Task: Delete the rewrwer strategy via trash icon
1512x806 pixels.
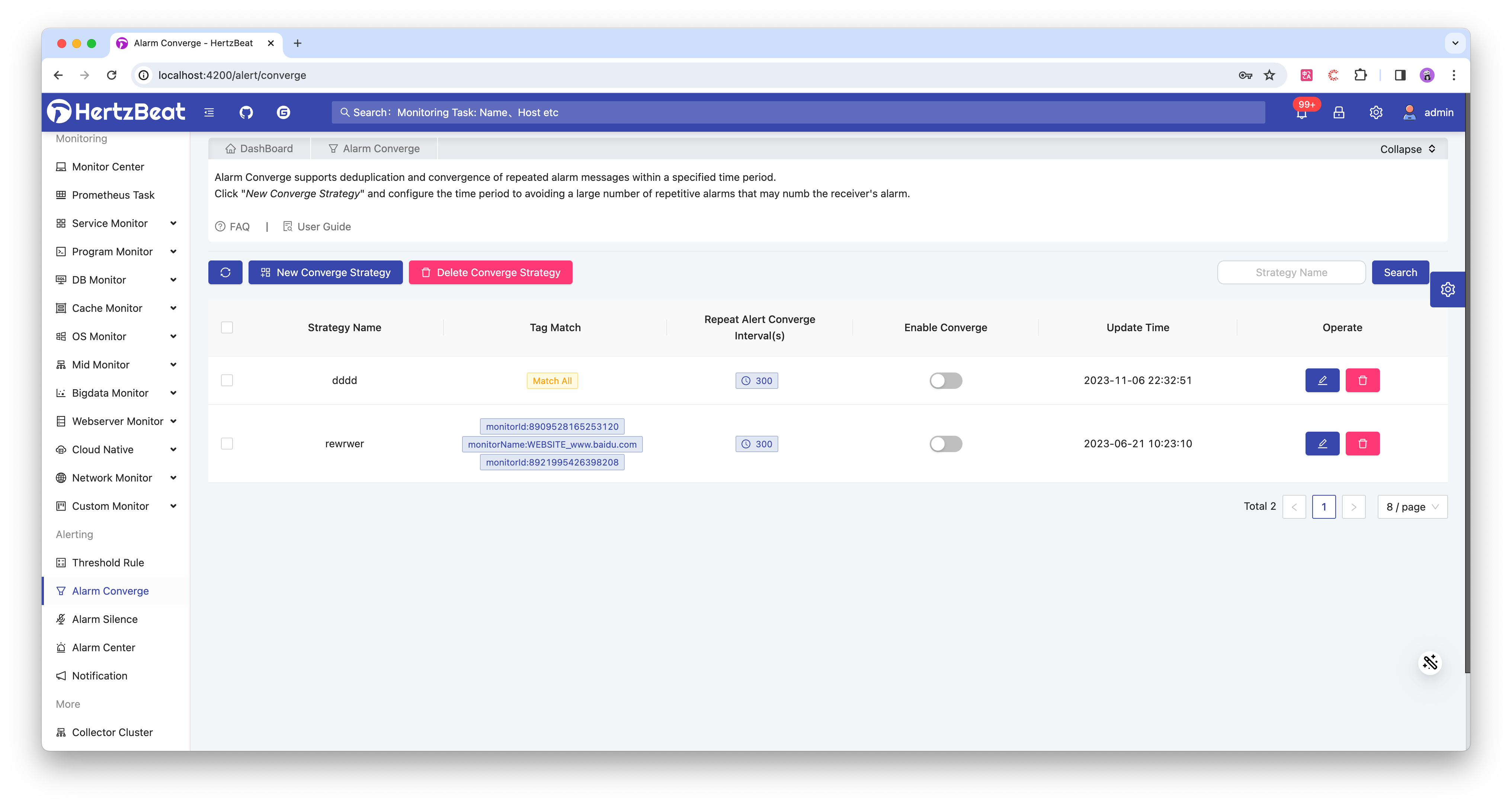Action: click(1362, 444)
